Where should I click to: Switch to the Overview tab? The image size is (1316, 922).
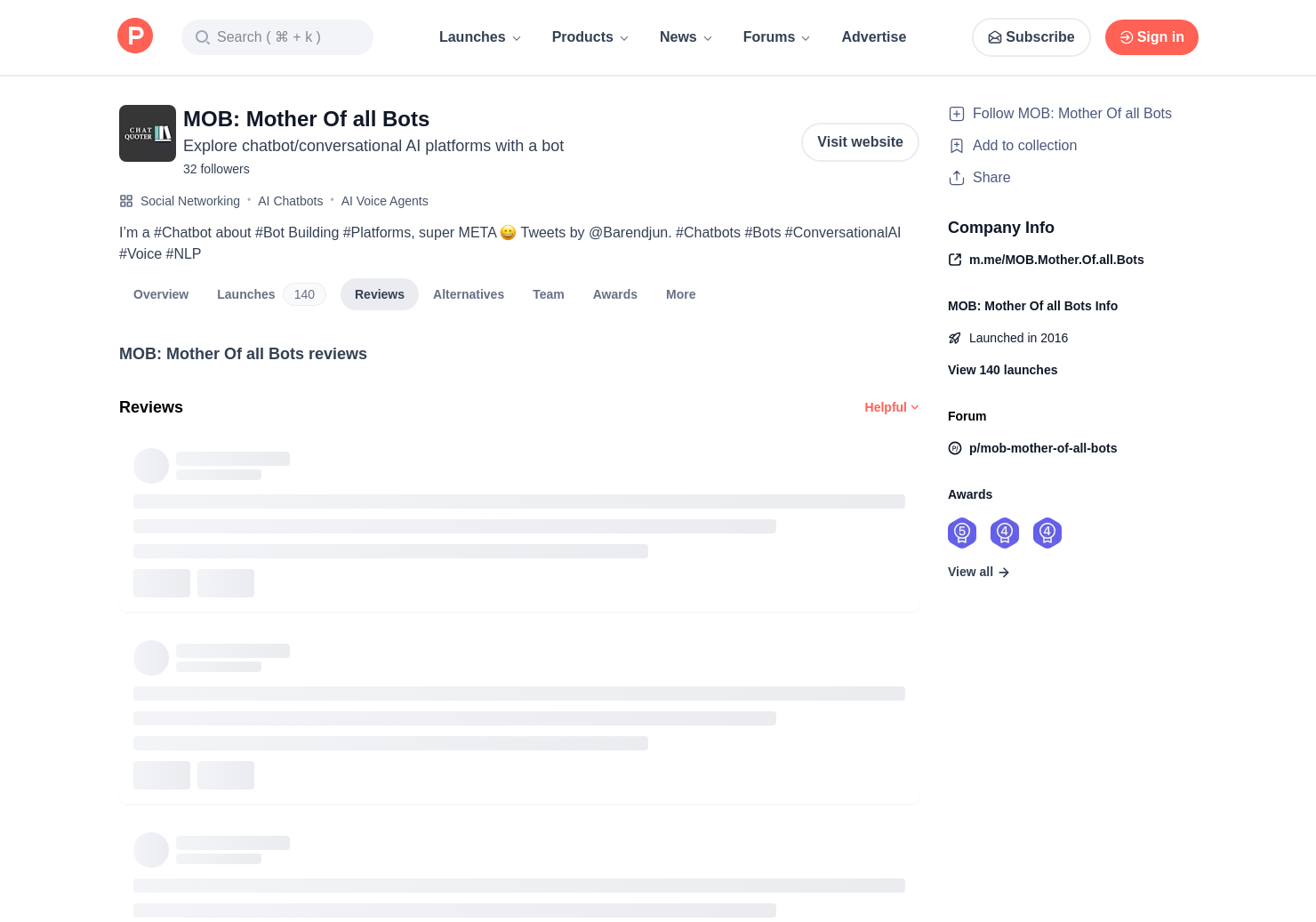161,294
